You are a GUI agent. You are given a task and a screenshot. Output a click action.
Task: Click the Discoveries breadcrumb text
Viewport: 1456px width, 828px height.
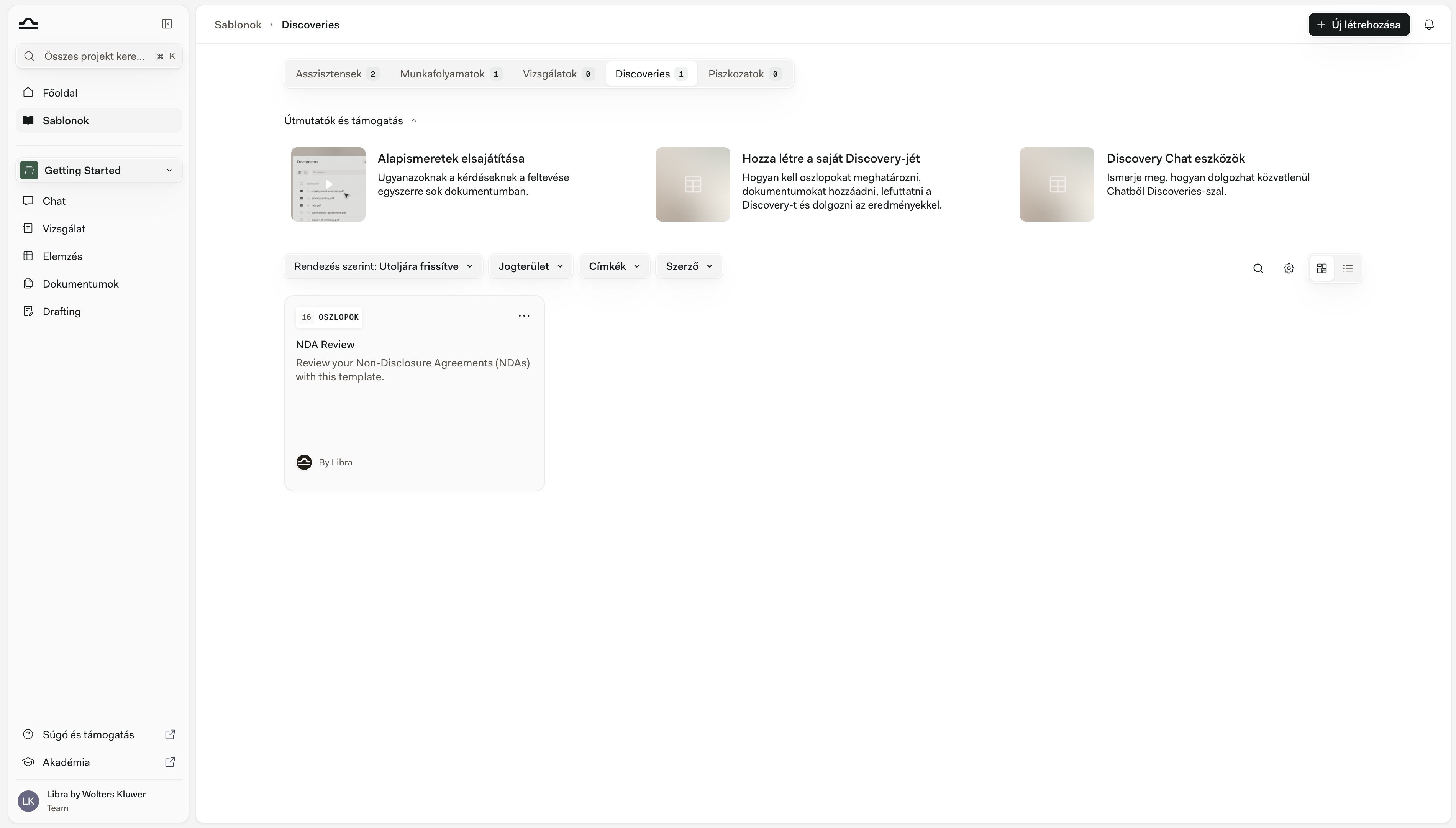point(310,25)
